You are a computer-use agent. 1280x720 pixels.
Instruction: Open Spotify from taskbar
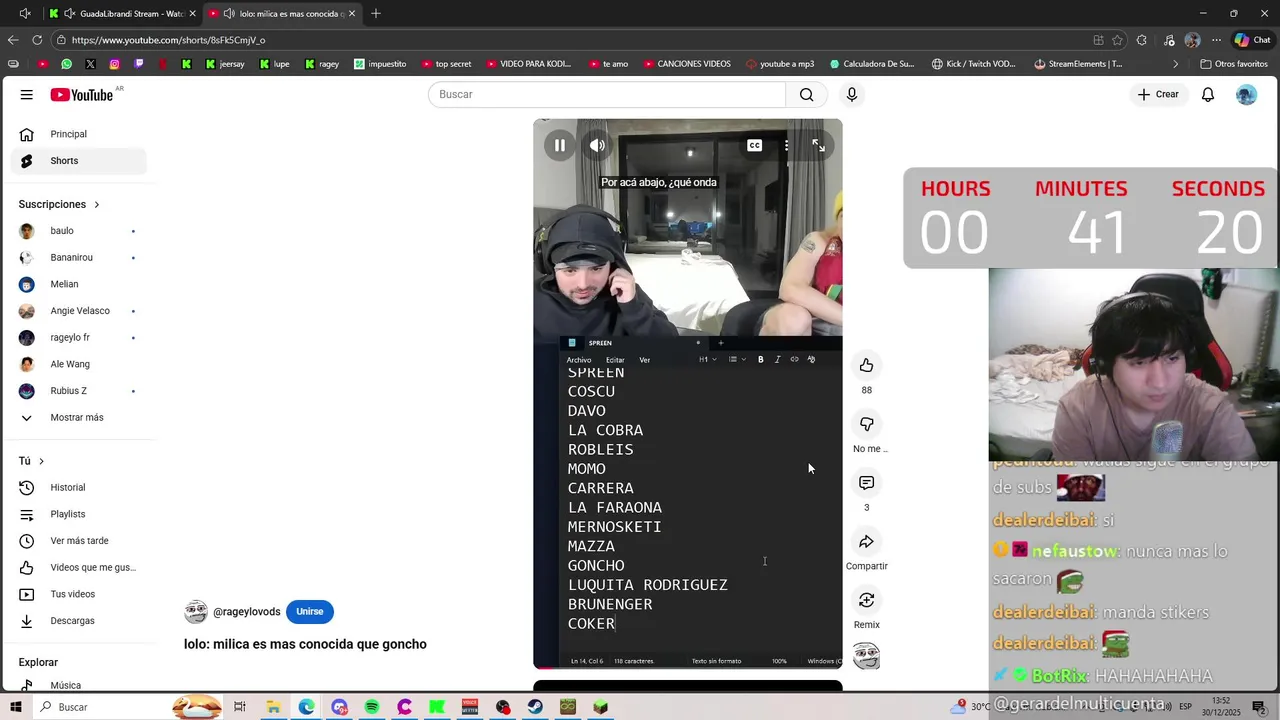click(372, 707)
